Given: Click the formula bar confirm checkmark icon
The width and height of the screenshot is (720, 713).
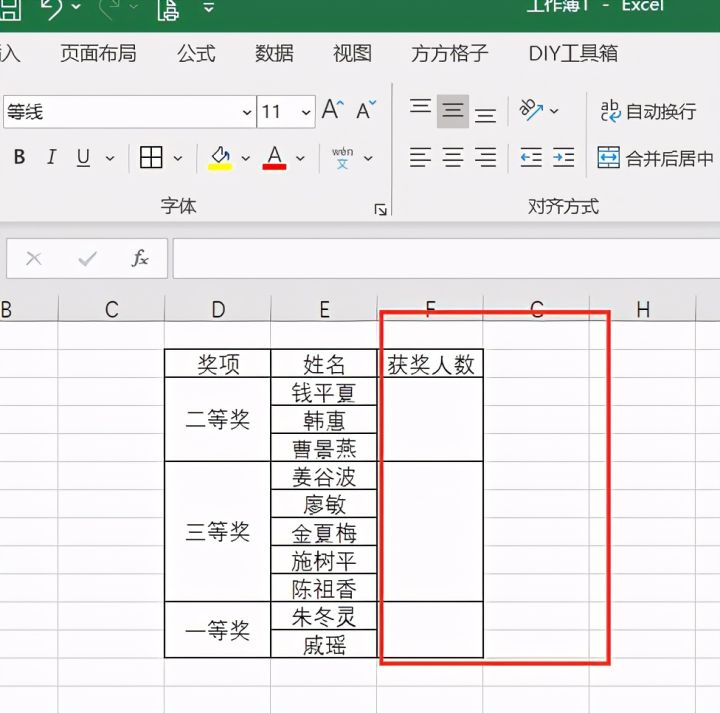Looking at the screenshot, I should (87, 259).
